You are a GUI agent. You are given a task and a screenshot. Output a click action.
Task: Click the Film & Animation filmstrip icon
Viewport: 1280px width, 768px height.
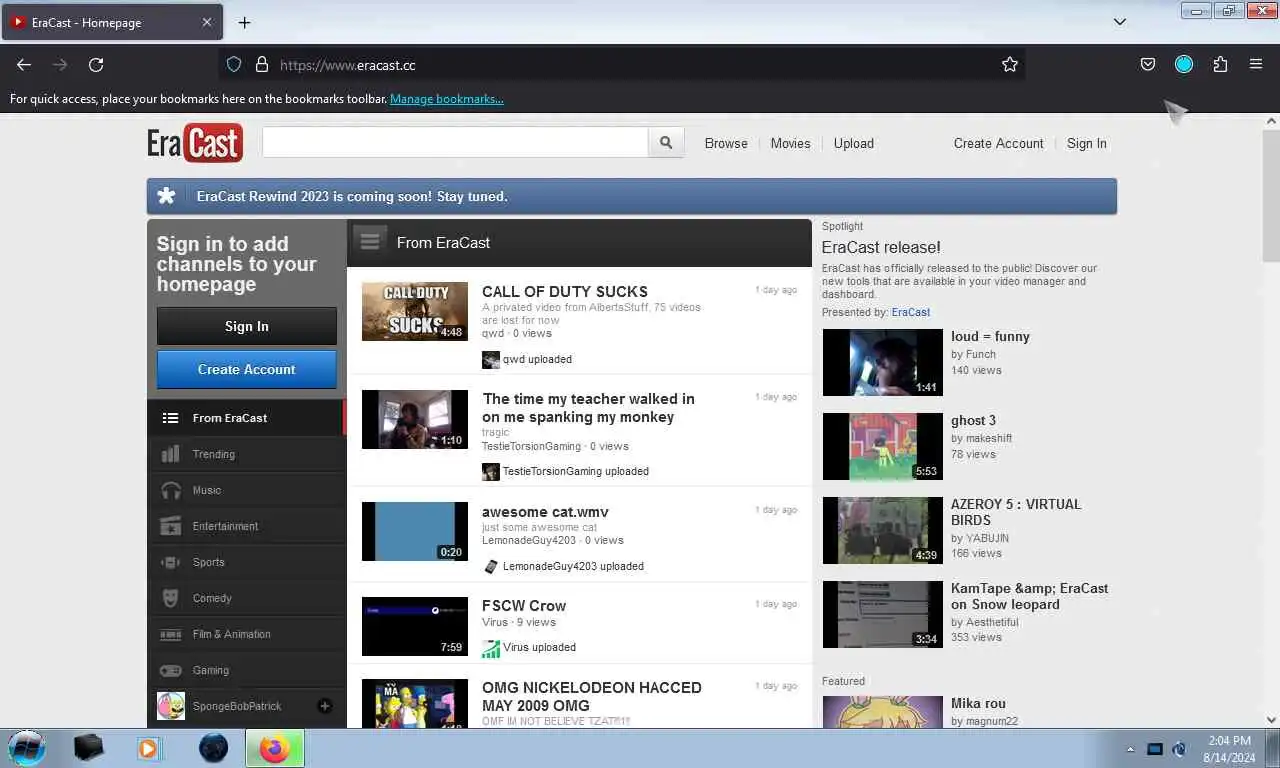click(171, 634)
